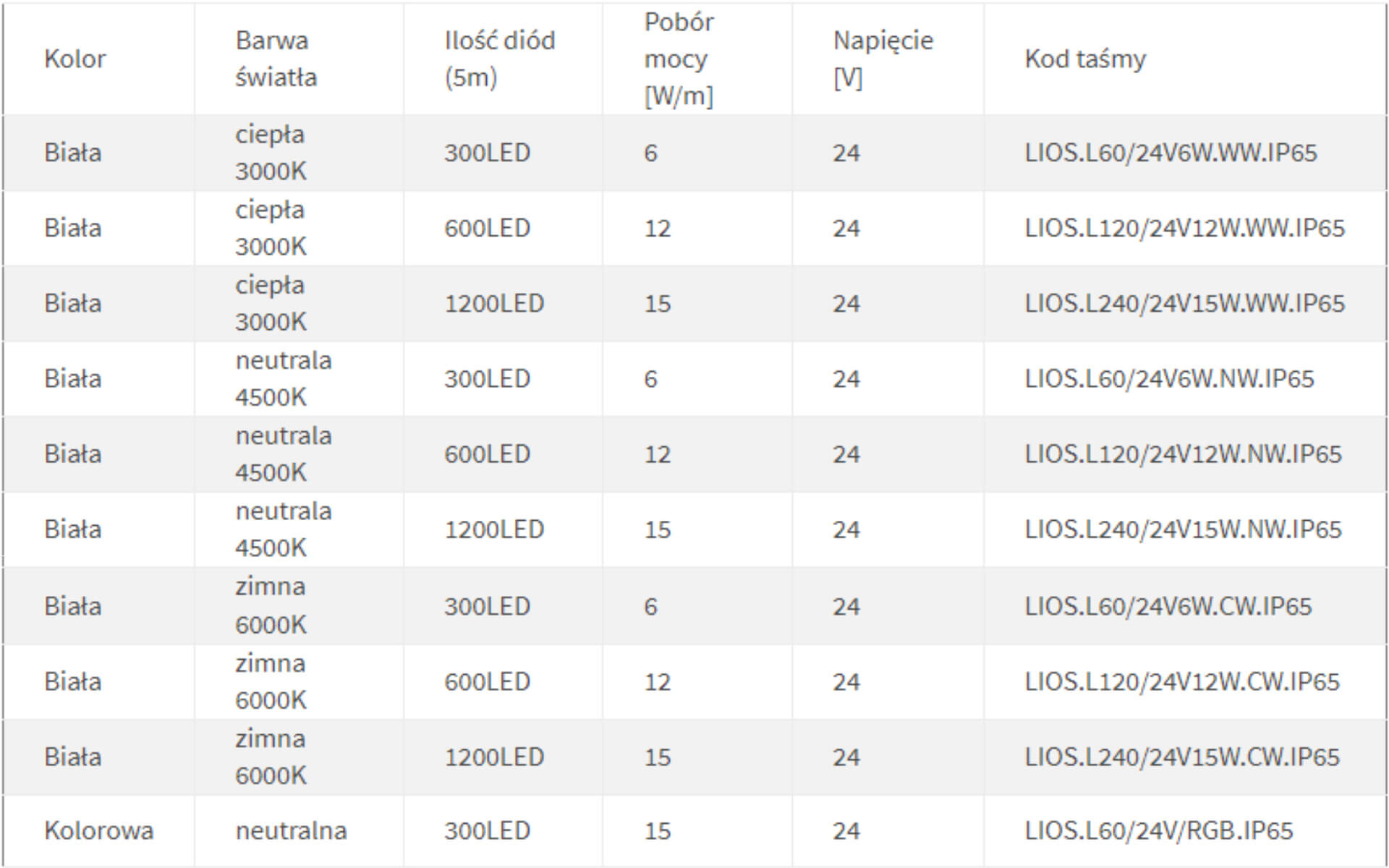Viewport: 1389px width, 868px height.
Task: Click the Ilość diód (5m) header
Action: coord(499,59)
